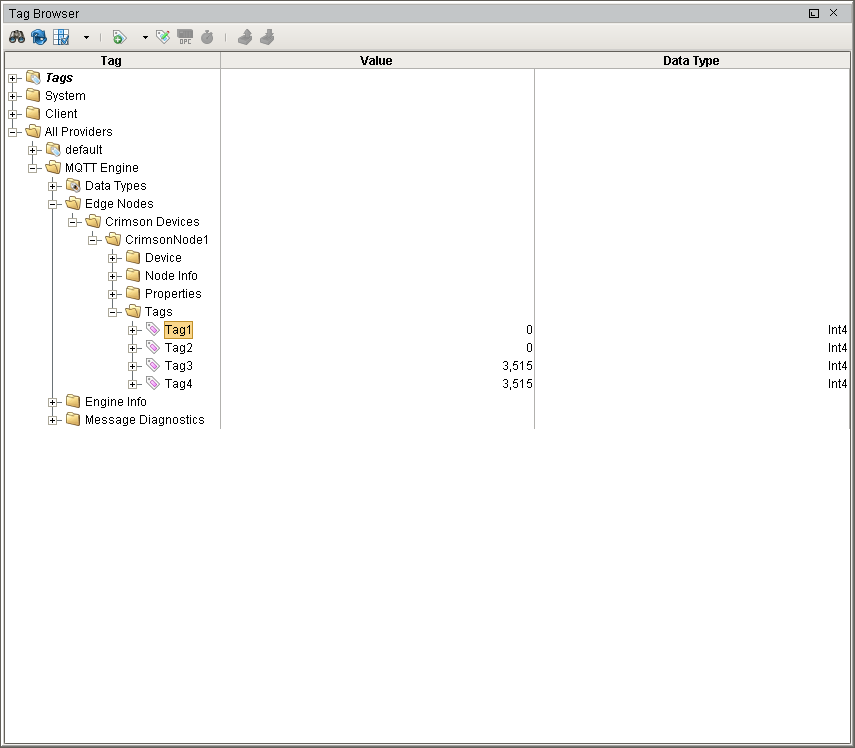Click the Message Diagnostics folder icon

click(x=73, y=419)
